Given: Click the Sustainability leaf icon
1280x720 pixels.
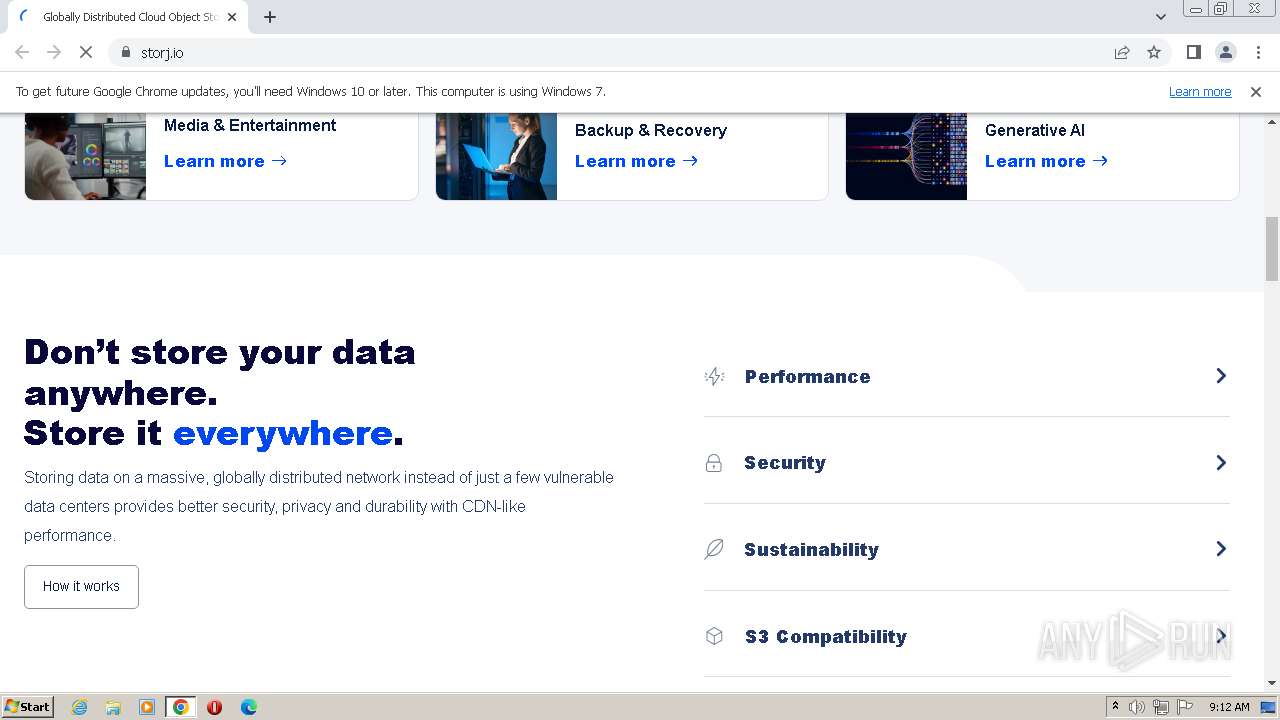Looking at the screenshot, I should [714, 549].
